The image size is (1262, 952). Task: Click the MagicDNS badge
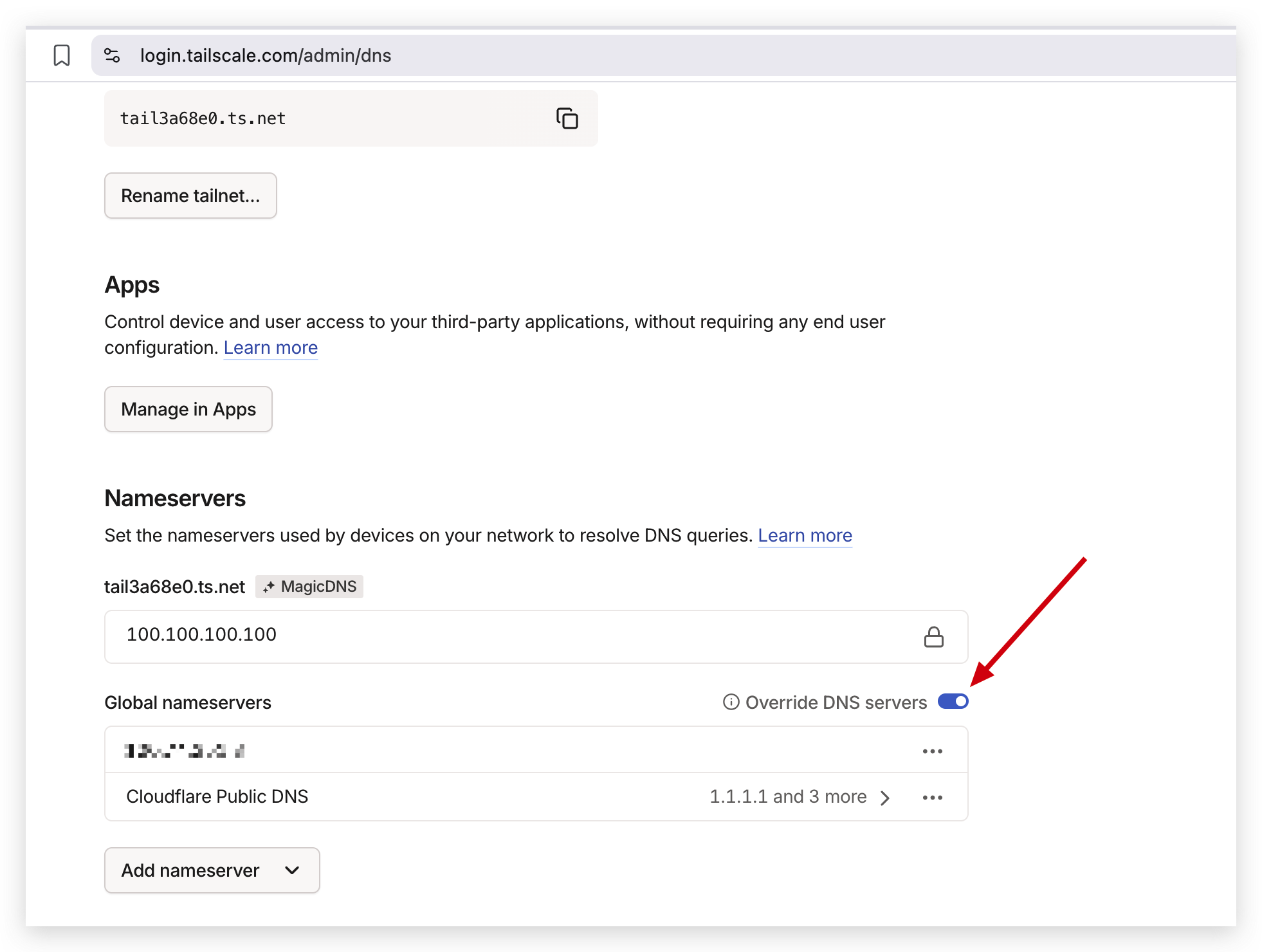(309, 586)
